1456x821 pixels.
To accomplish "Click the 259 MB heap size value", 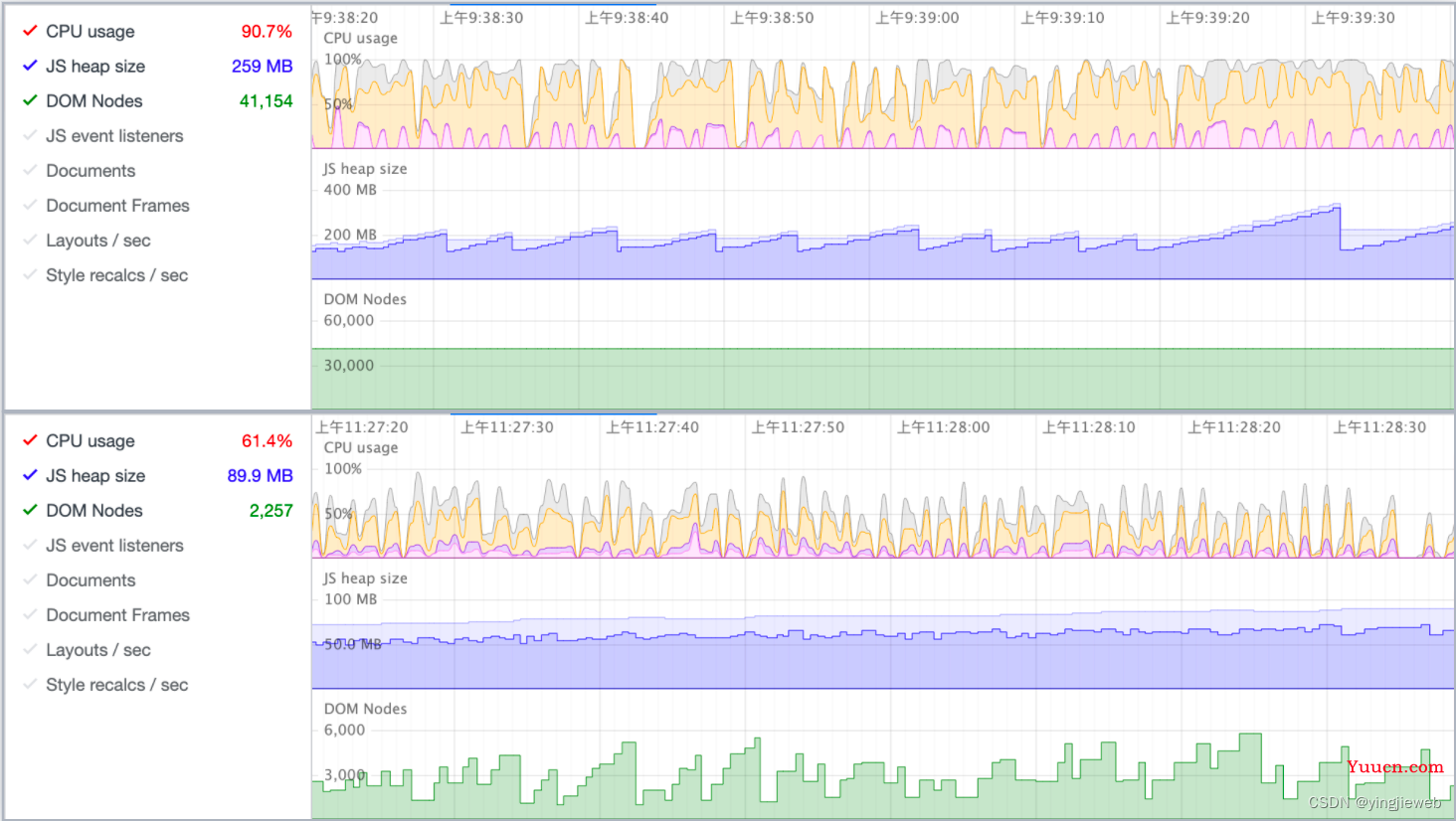I will coord(262,66).
